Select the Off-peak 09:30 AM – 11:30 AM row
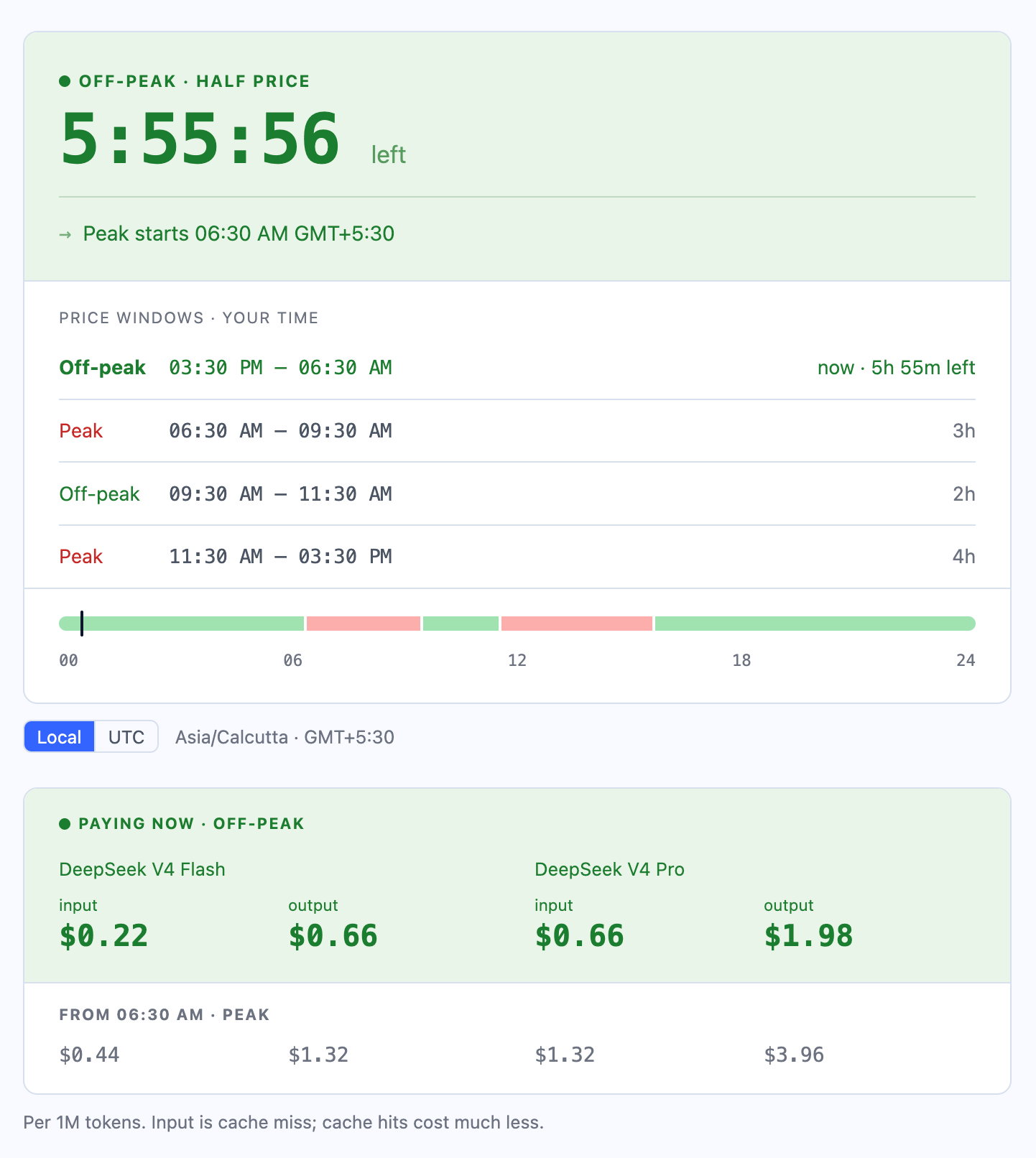The height and width of the screenshot is (1158, 1036). [517, 494]
